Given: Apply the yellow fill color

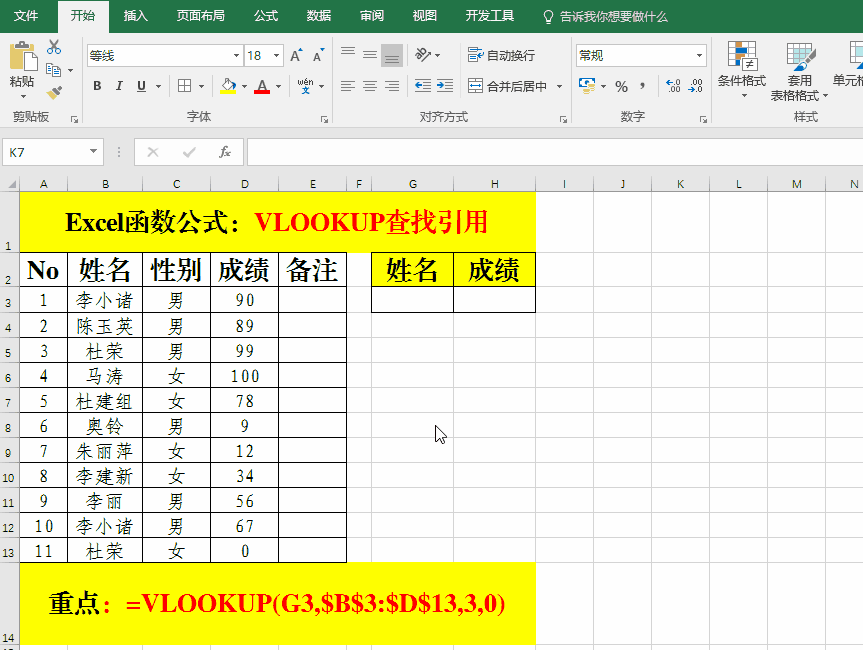Looking at the screenshot, I should 228,86.
